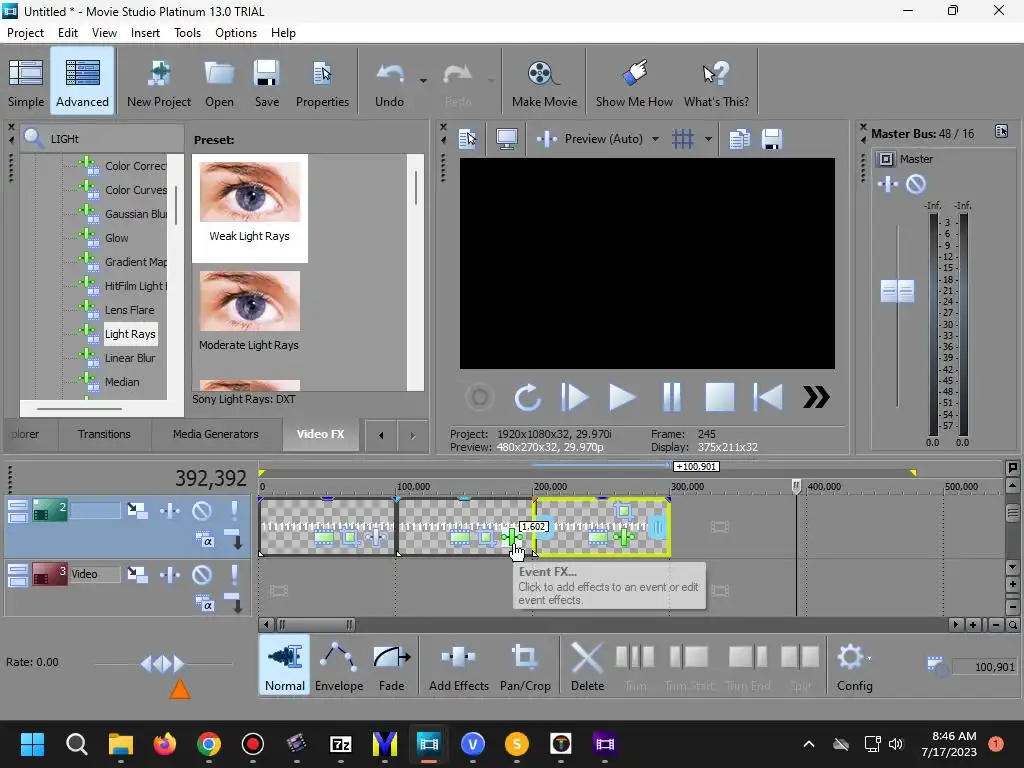Toggle loop playback in the preview
The height and width of the screenshot is (768, 1024).
[x=527, y=397]
